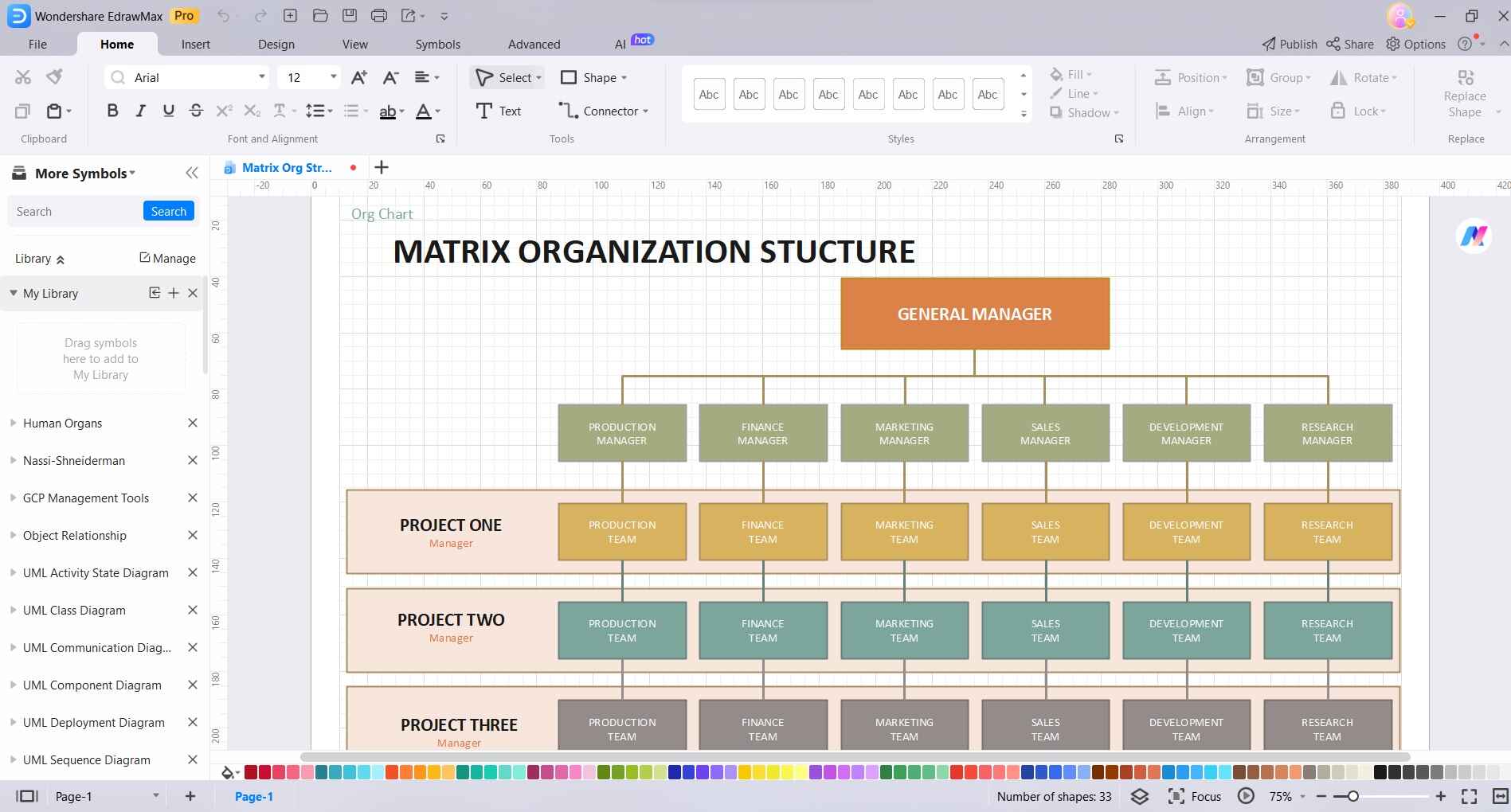This screenshot has width=1511, height=812.
Task: Toggle underline on selected text
Action: tap(168, 111)
